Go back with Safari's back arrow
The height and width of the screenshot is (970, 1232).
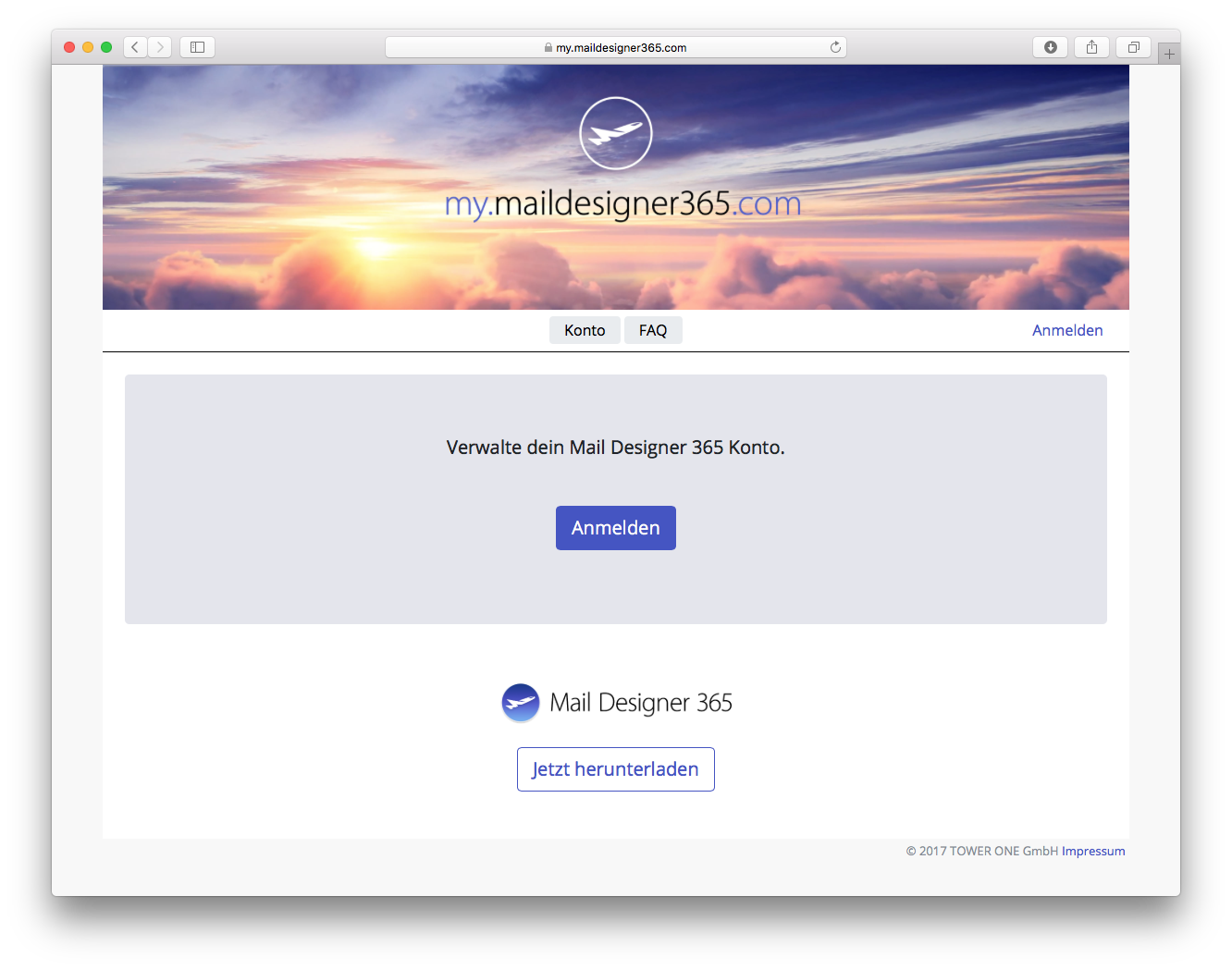point(135,47)
